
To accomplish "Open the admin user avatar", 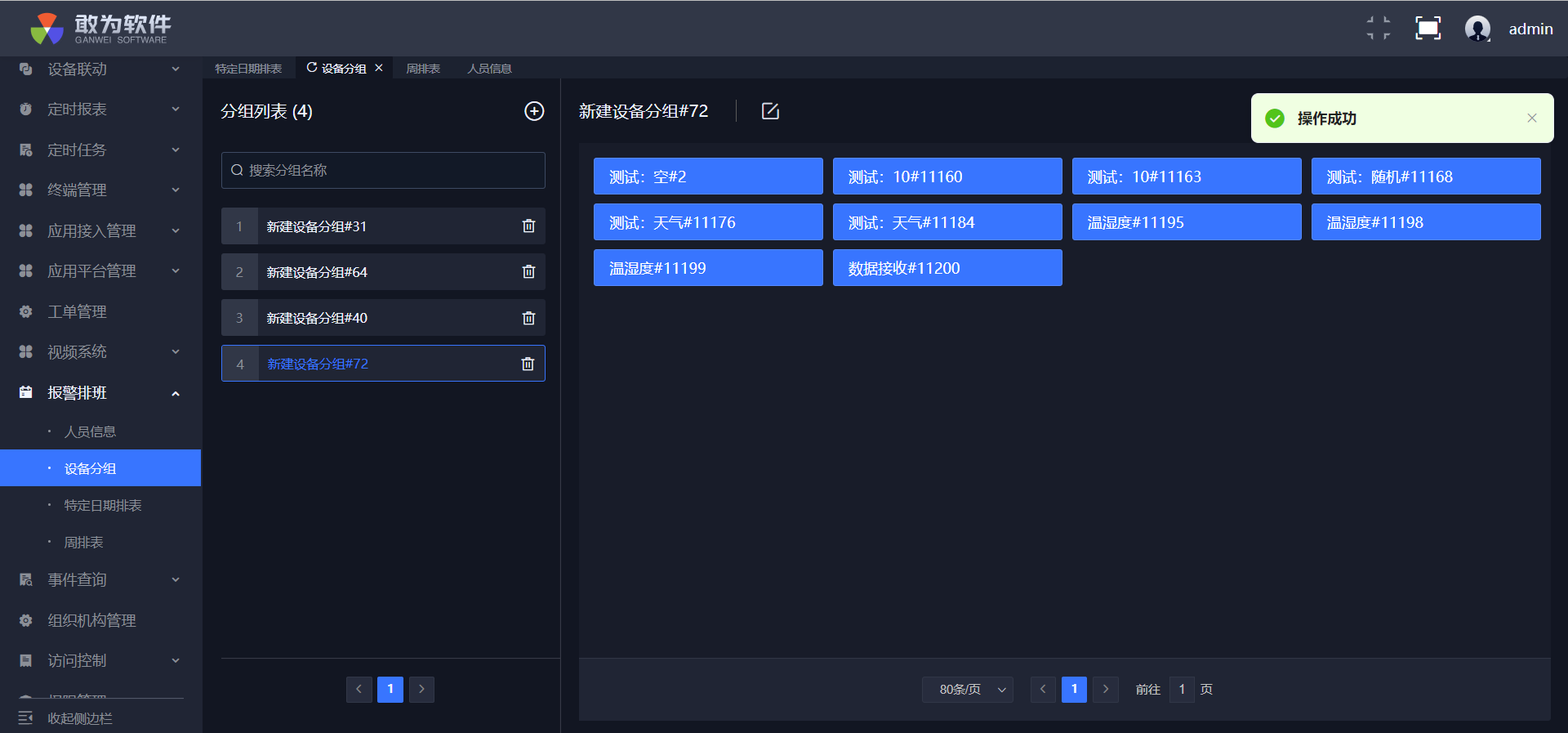I will pyautogui.click(x=1477, y=29).
